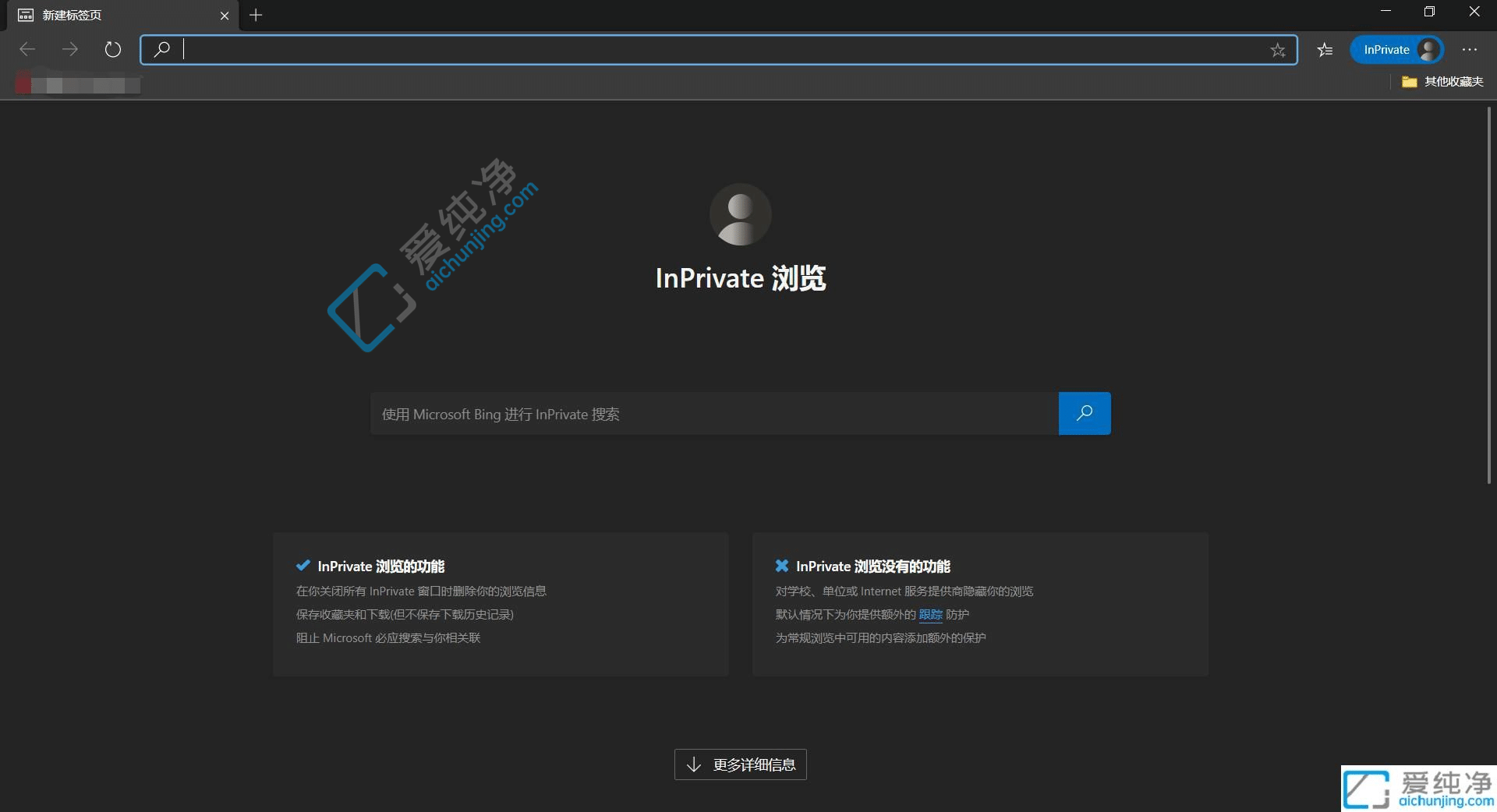This screenshot has width=1497, height=812.
Task: Open the favorites hub icon next to the star
Action: pyautogui.click(x=1324, y=49)
